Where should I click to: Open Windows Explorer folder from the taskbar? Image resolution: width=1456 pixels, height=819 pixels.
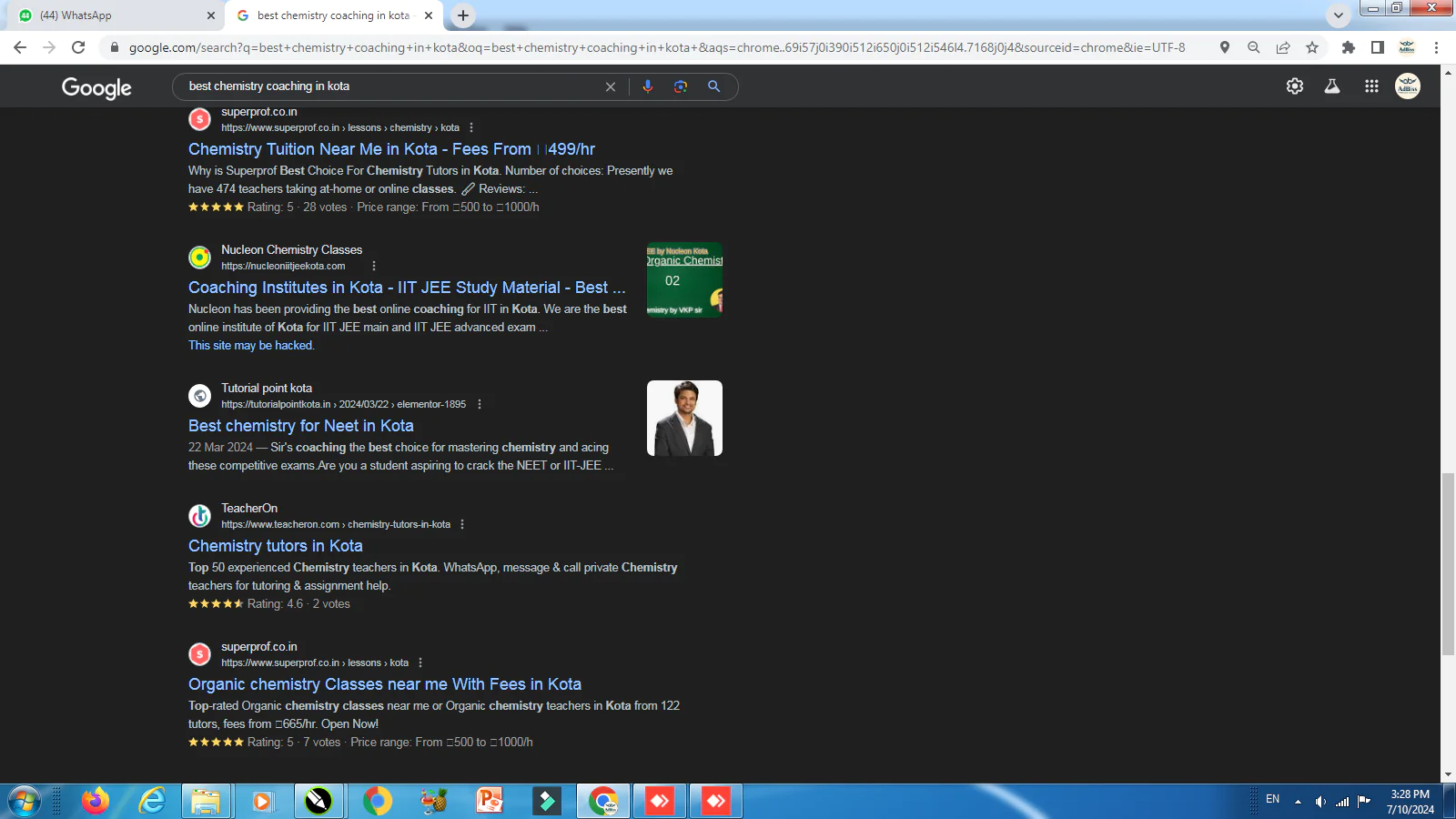click(206, 802)
